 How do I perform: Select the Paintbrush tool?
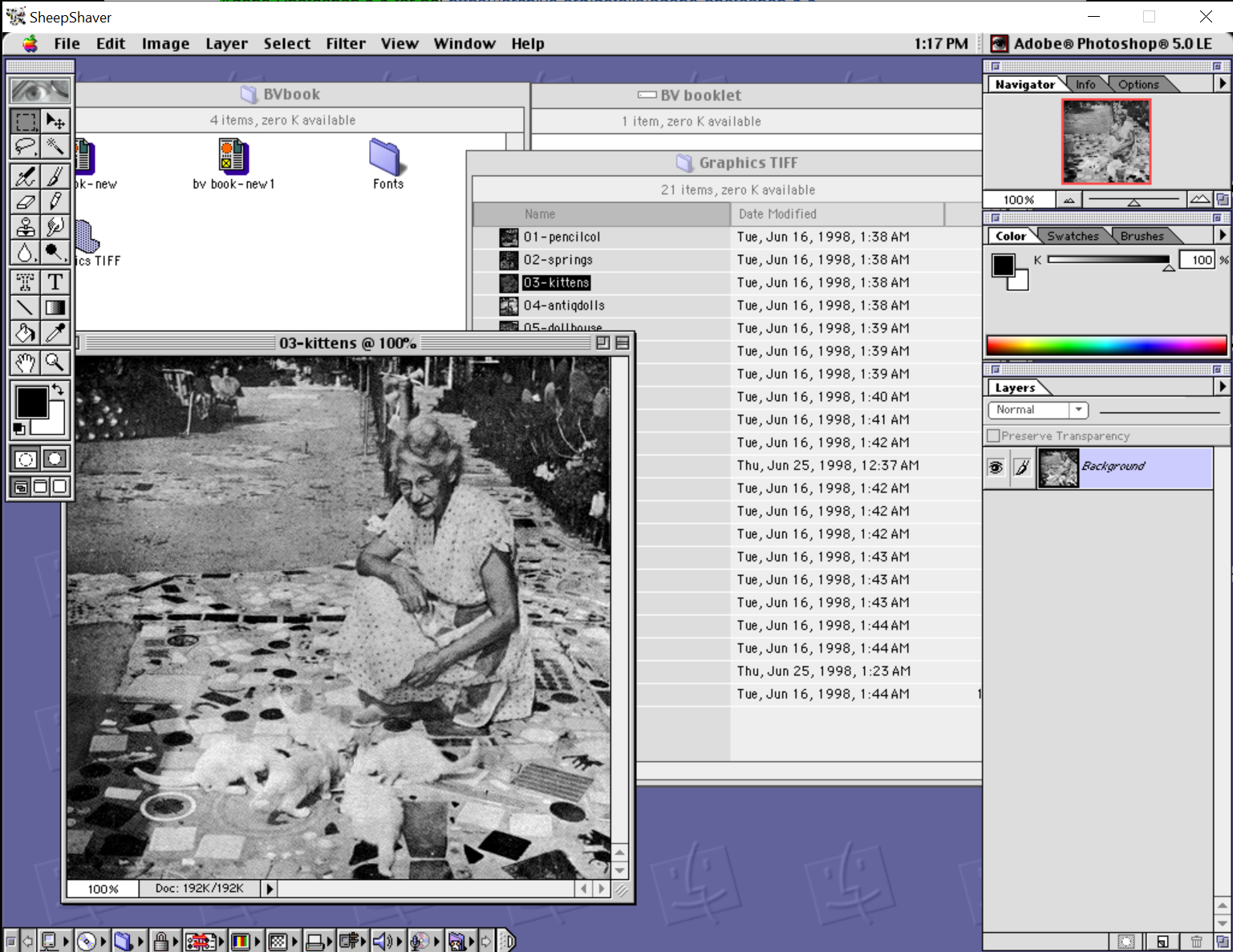tap(55, 176)
